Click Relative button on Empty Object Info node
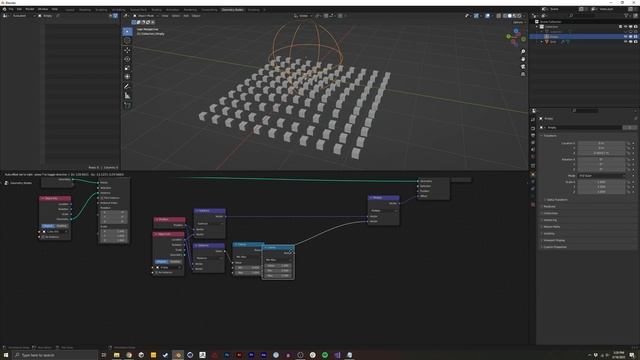This screenshot has height=360, width=640. 175,262
